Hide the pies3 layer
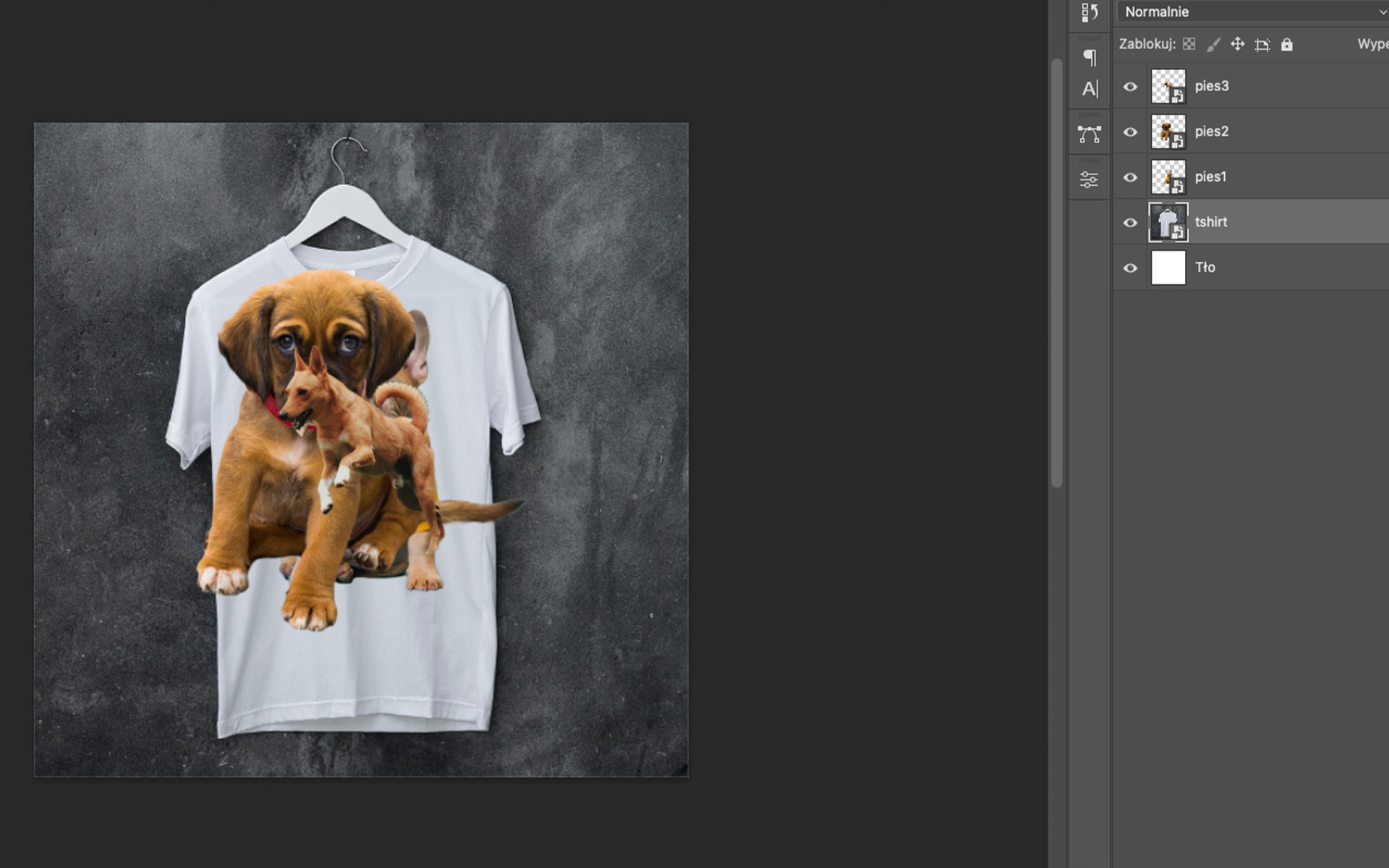 (1130, 87)
